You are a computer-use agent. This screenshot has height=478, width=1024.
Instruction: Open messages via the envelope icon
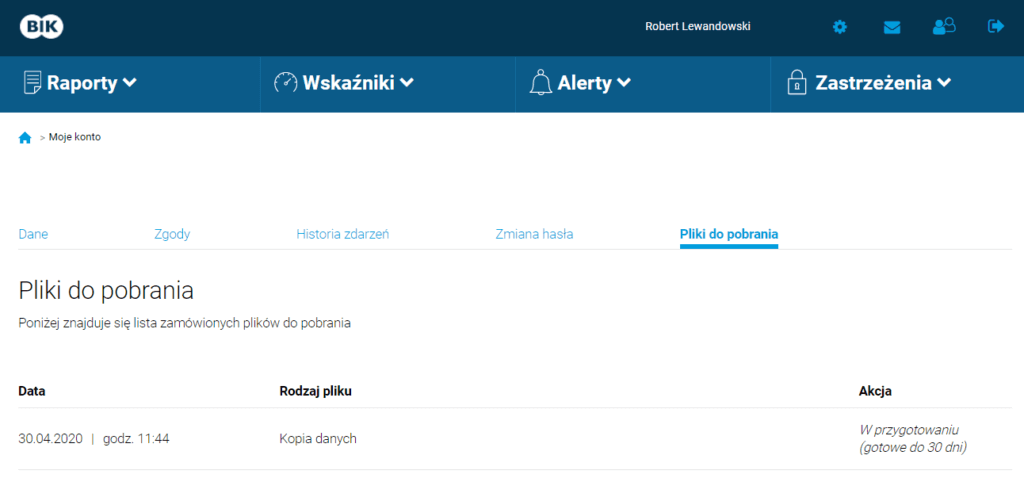click(892, 27)
